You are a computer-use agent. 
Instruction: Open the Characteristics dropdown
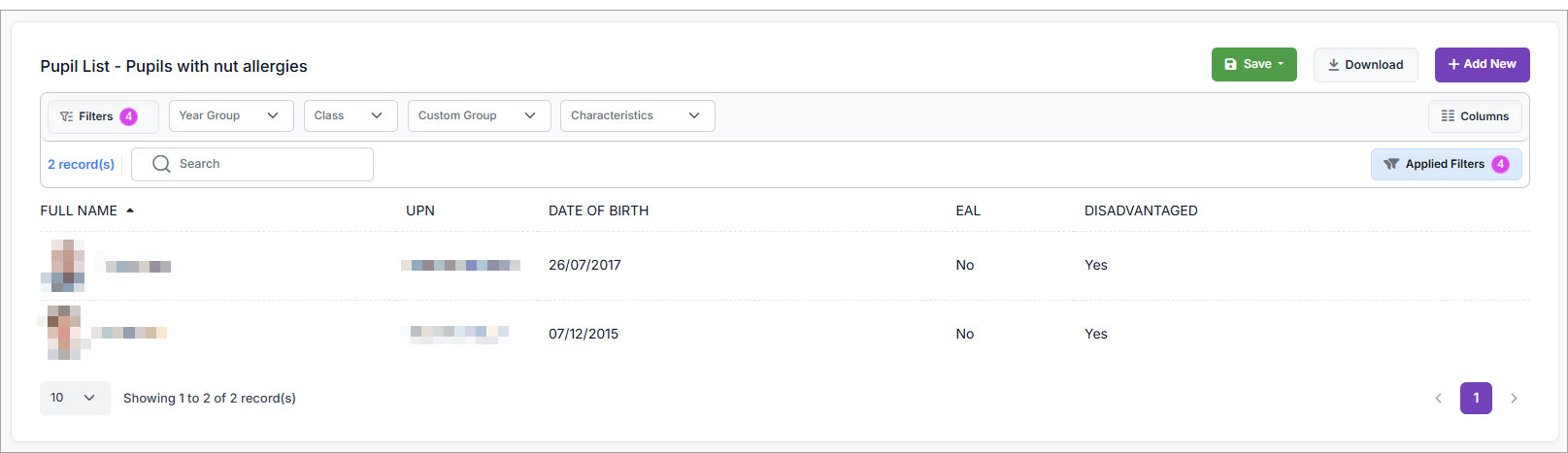(x=637, y=116)
